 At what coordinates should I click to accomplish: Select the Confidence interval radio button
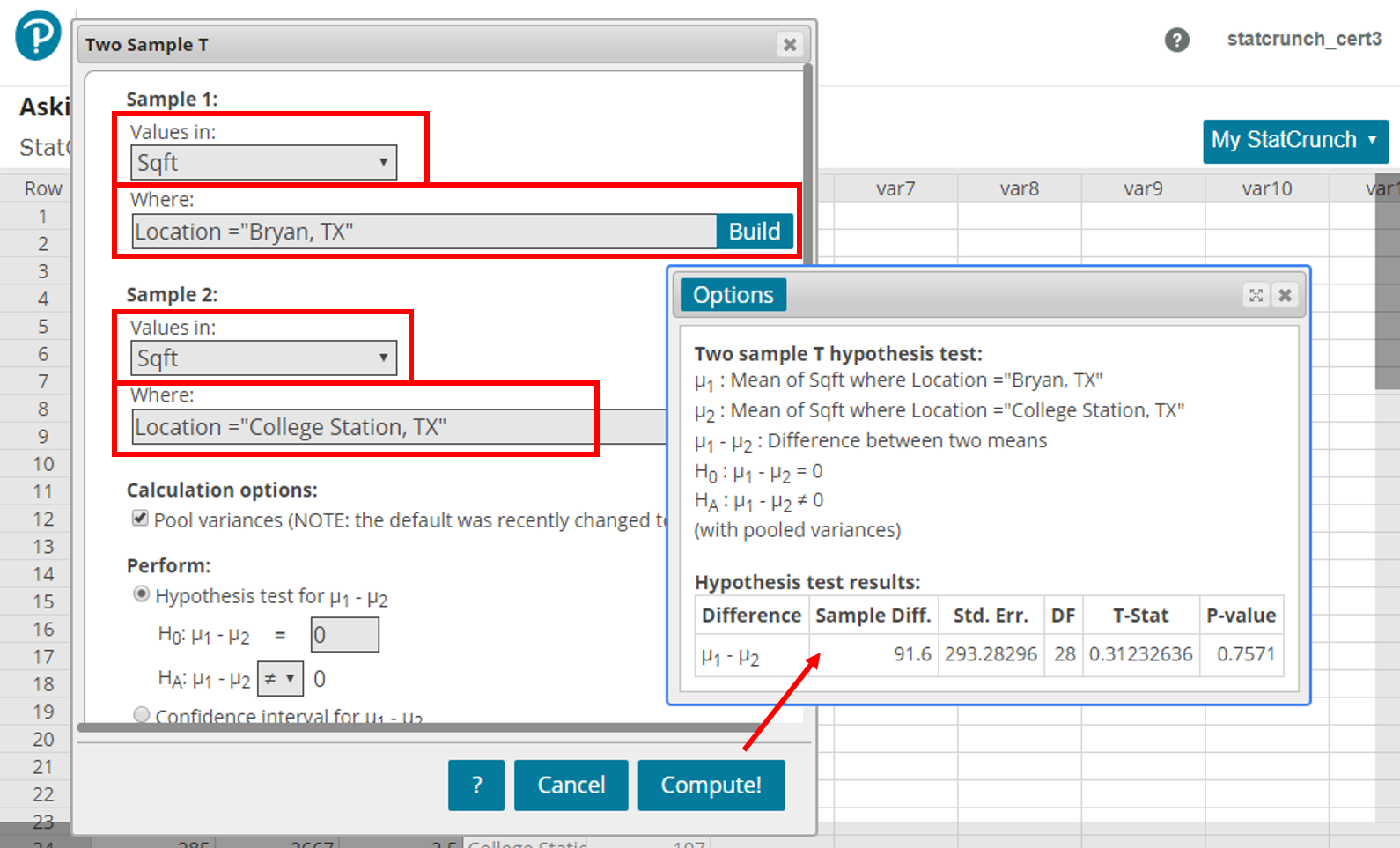click(x=141, y=714)
